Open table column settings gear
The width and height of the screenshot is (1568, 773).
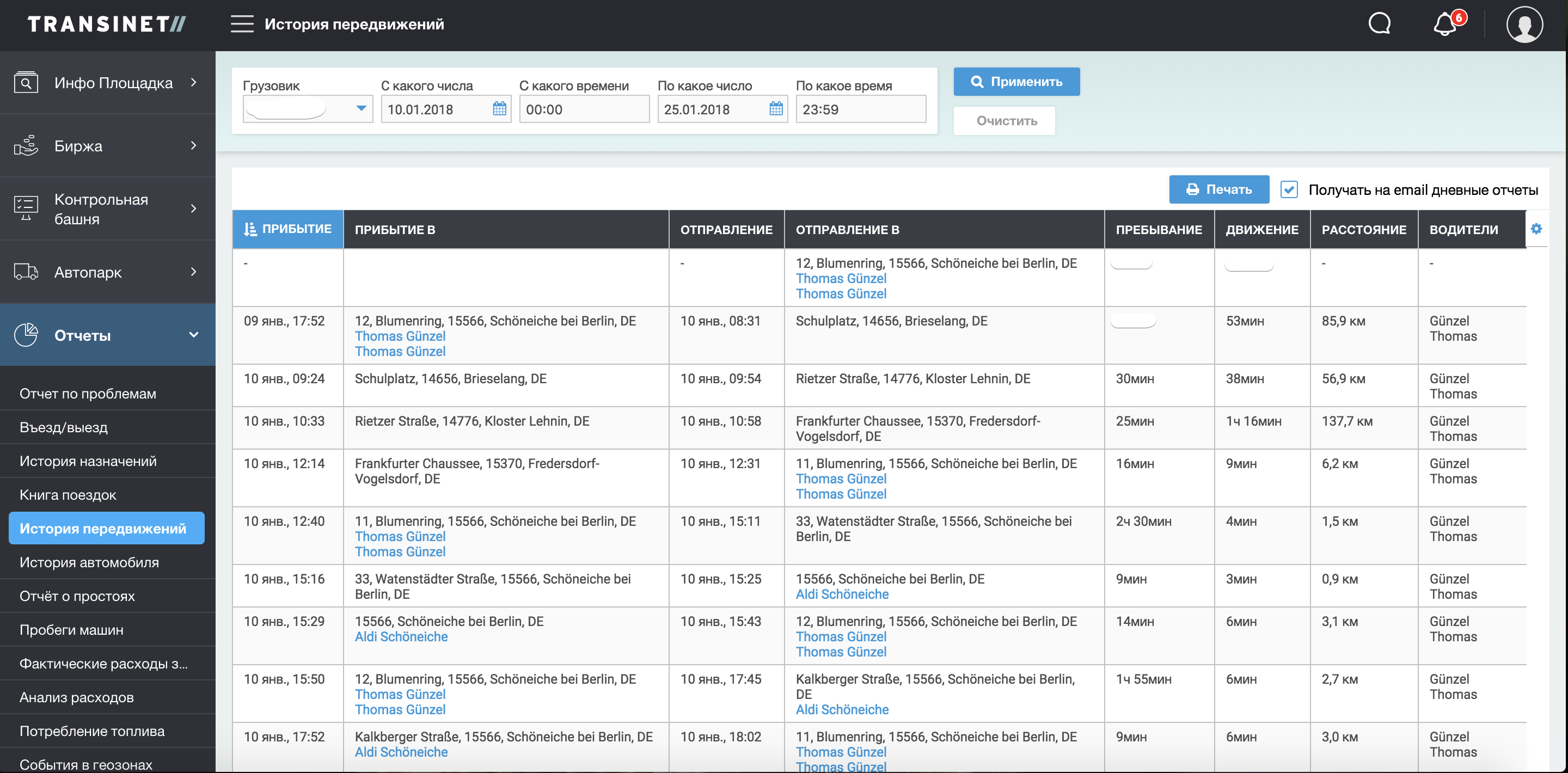coord(1536,229)
